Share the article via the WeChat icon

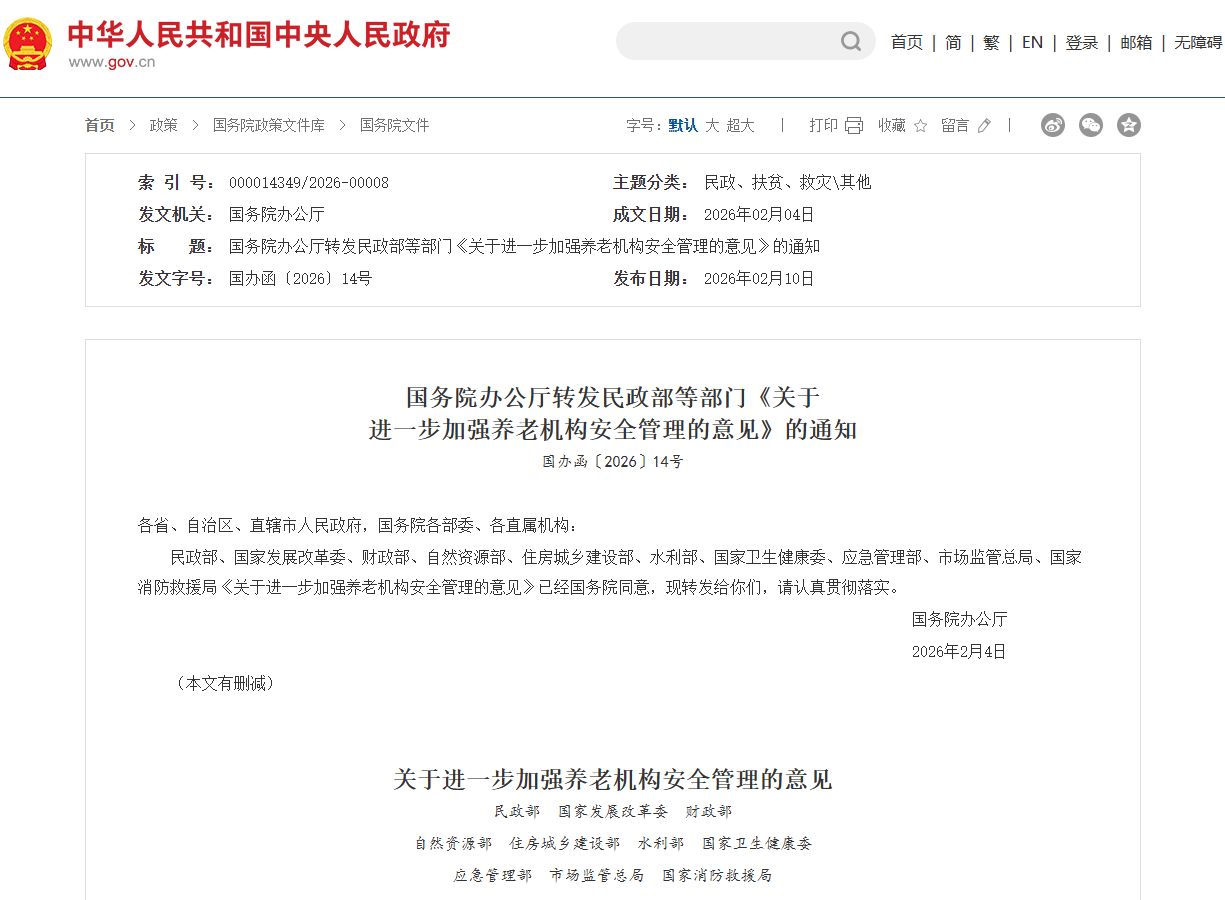coord(1090,124)
